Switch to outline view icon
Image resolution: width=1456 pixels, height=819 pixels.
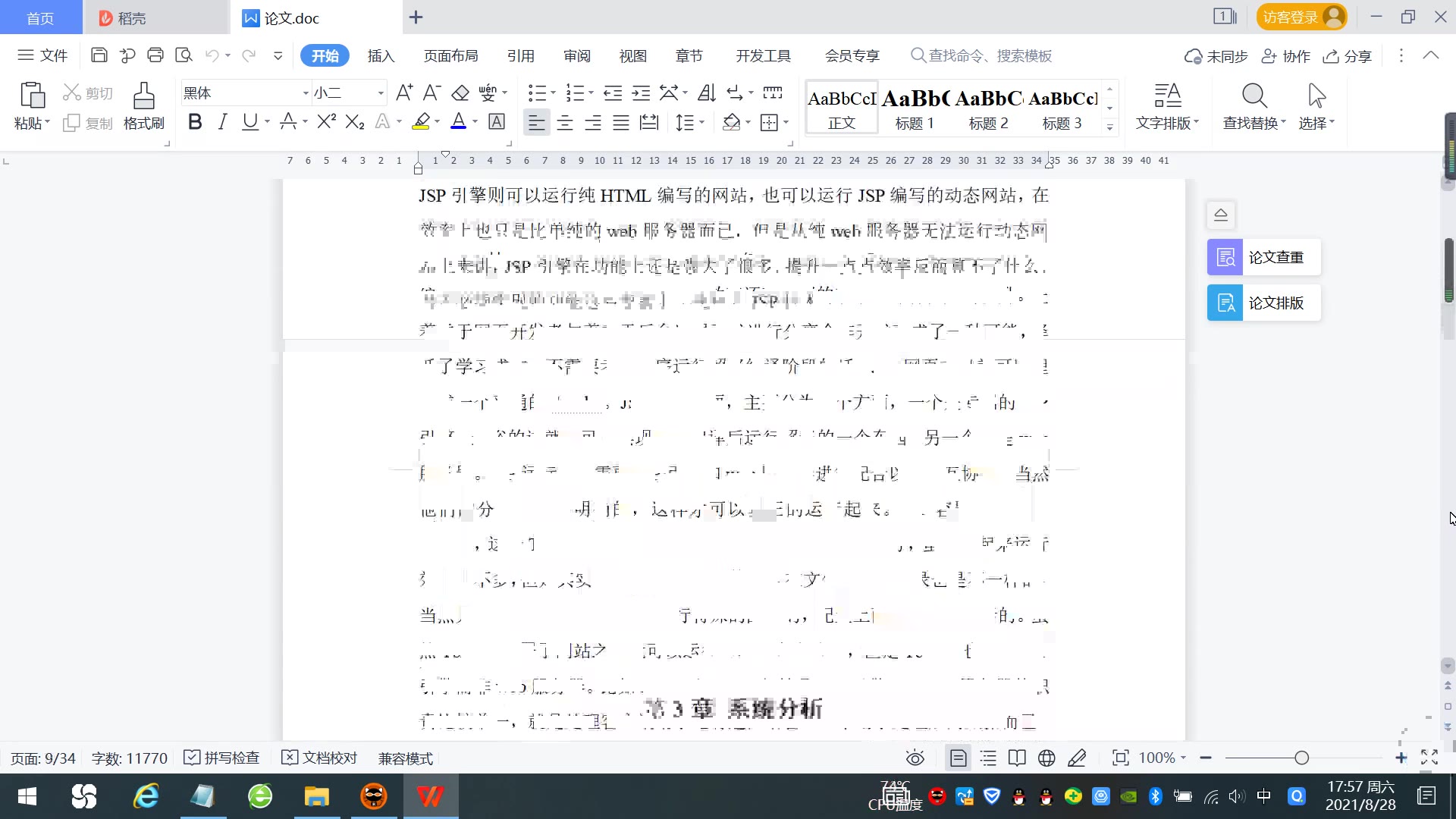(x=988, y=758)
